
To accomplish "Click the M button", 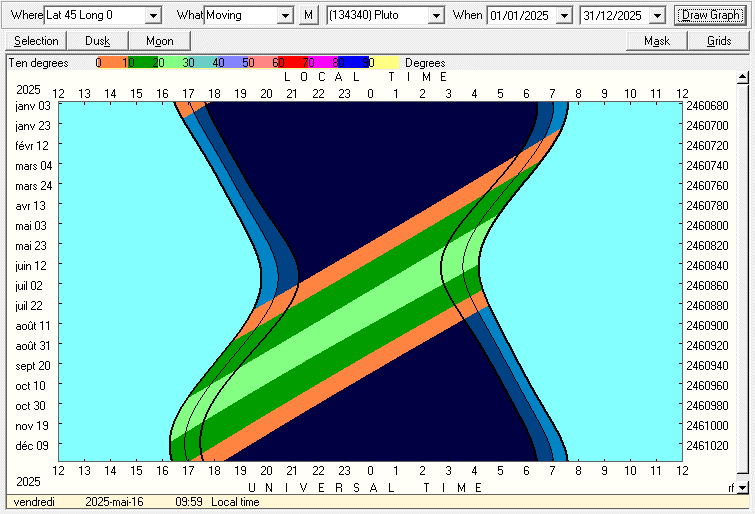I will [x=309, y=15].
